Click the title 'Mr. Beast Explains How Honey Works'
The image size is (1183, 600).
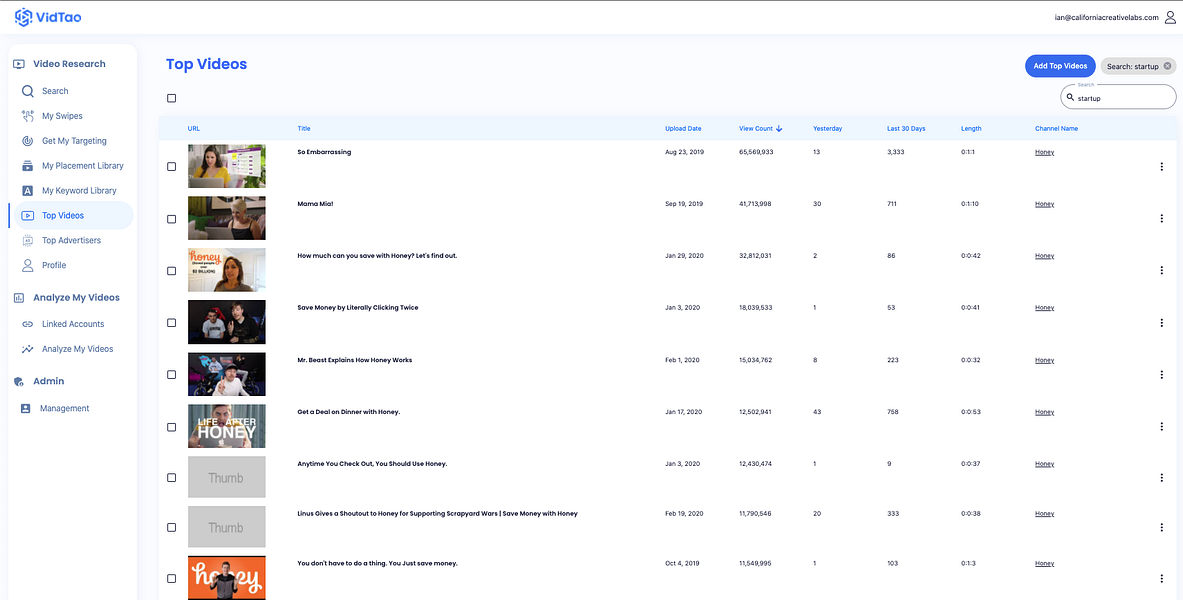(x=355, y=360)
